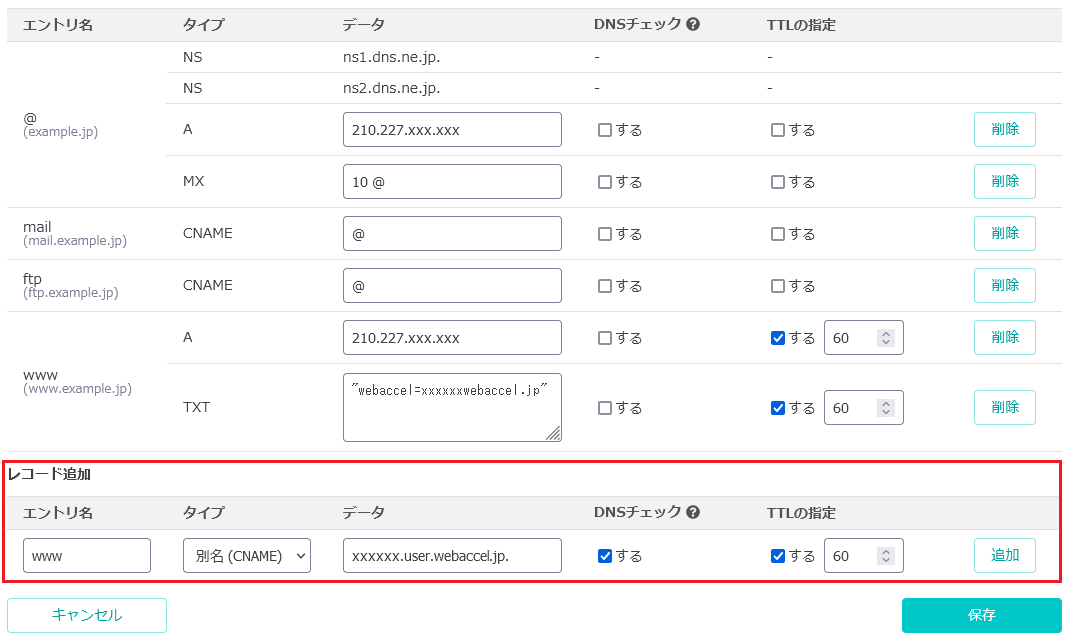Delete the MX record
Viewport: 1071px width, 644px height.
point(1005,181)
